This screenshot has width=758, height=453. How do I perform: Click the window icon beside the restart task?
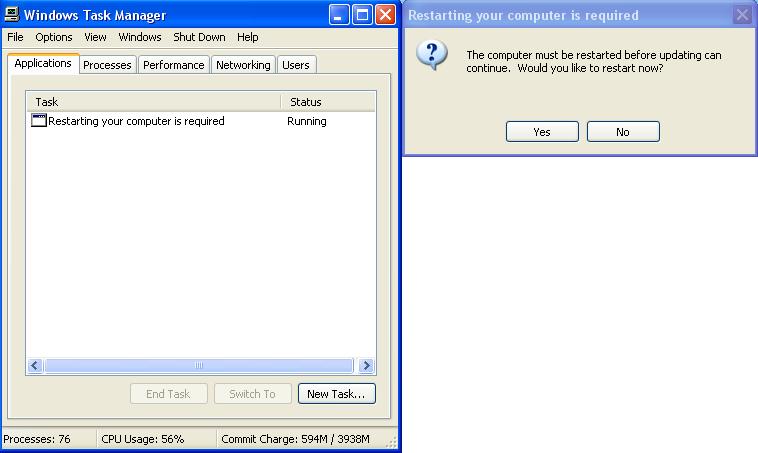tap(39, 120)
